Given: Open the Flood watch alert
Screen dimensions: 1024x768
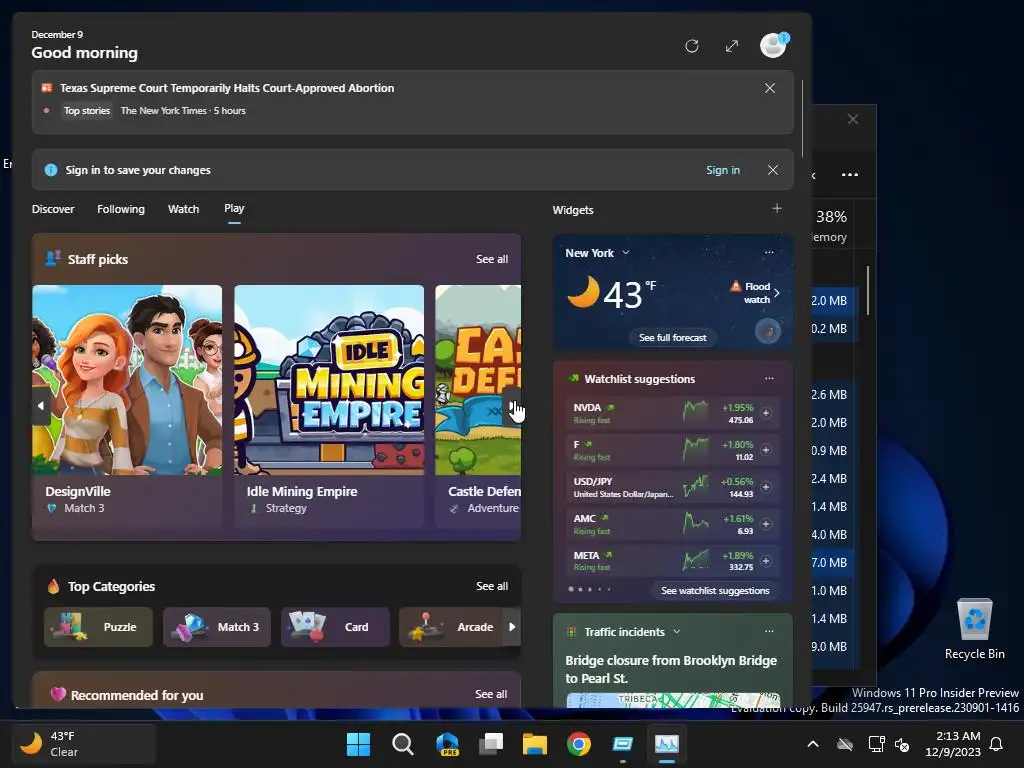Looking at the screenshot, I should point(754,293).
